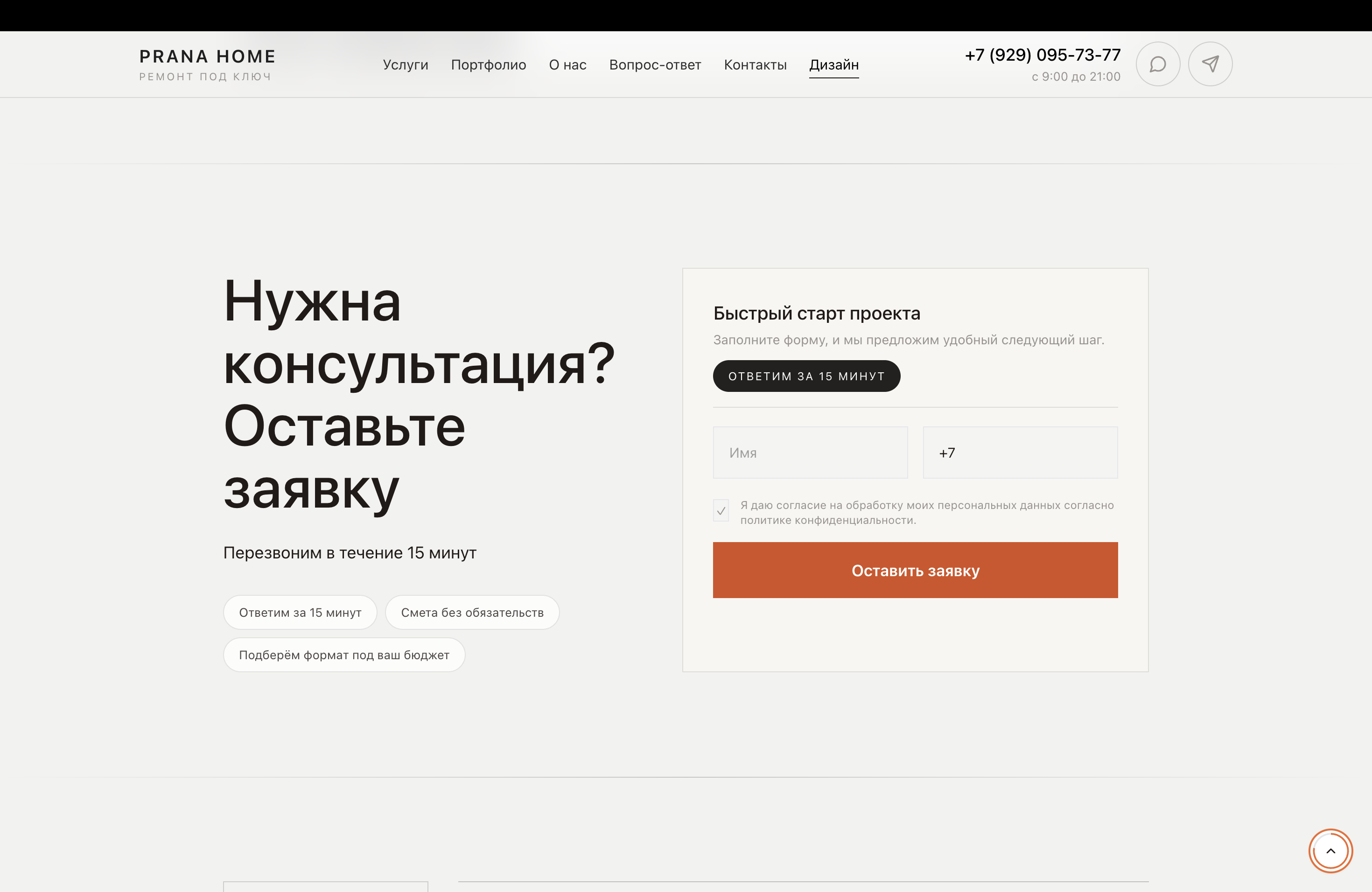Click the +7 phone input field
Image resolution: width=1372 pixels, height=892 pixels.
[x=1020, y=453]
